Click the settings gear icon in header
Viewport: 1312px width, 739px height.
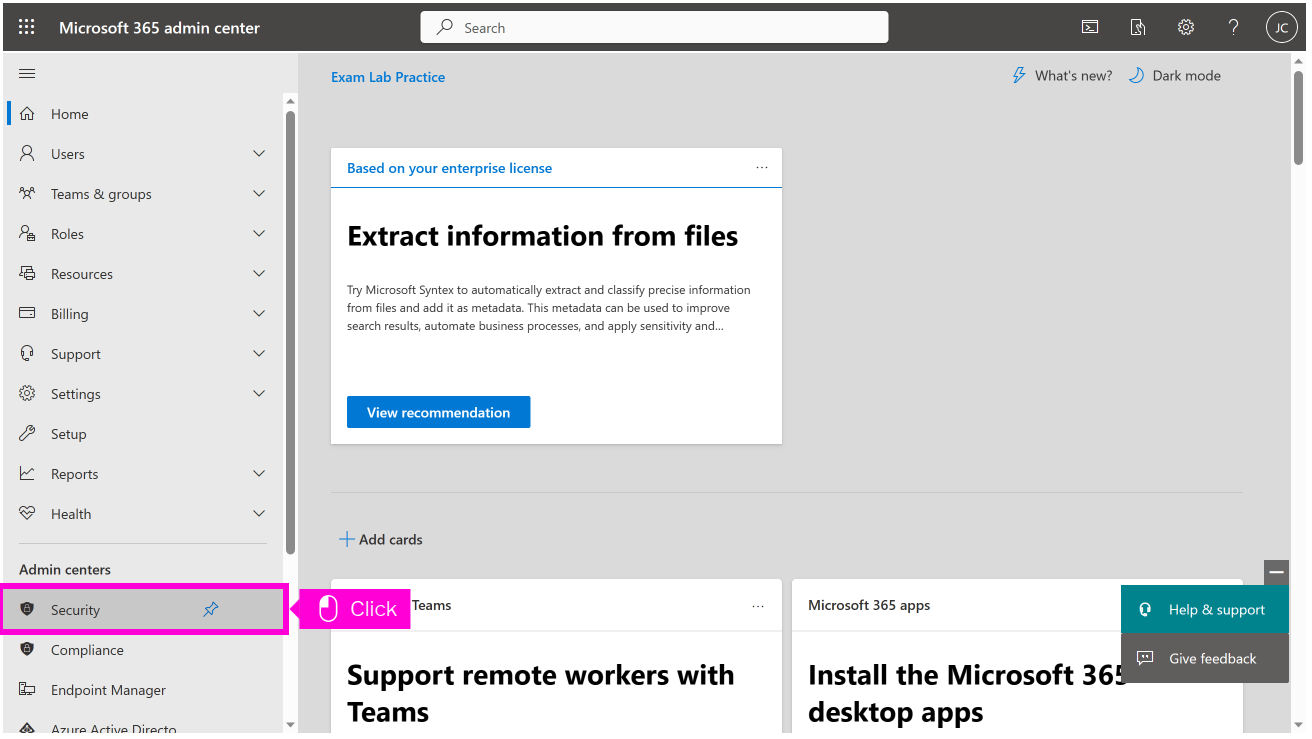click(1186, 28)
